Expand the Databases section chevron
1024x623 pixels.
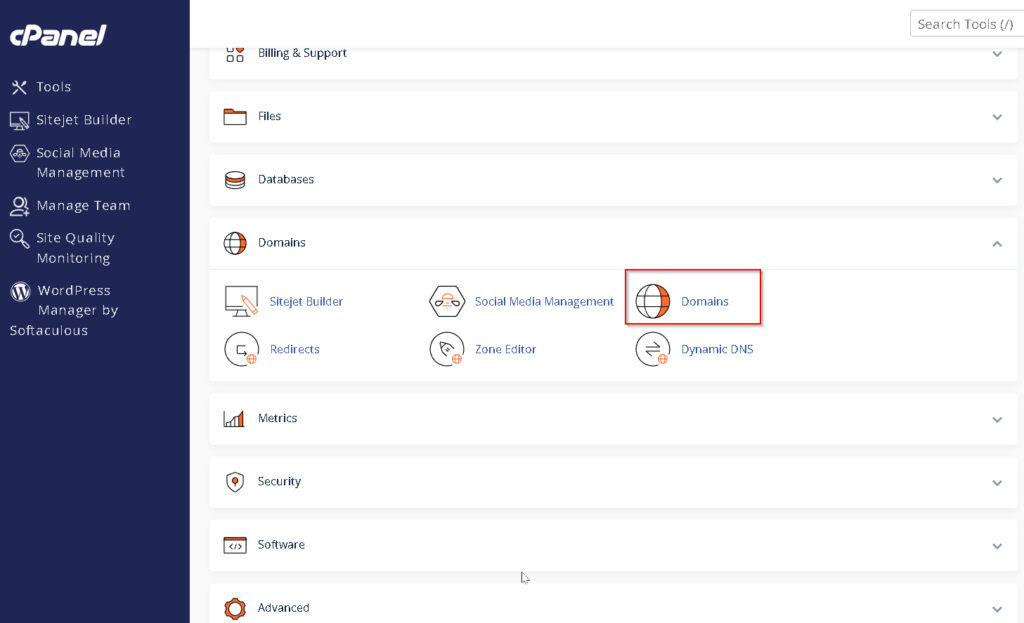[997, 180]
